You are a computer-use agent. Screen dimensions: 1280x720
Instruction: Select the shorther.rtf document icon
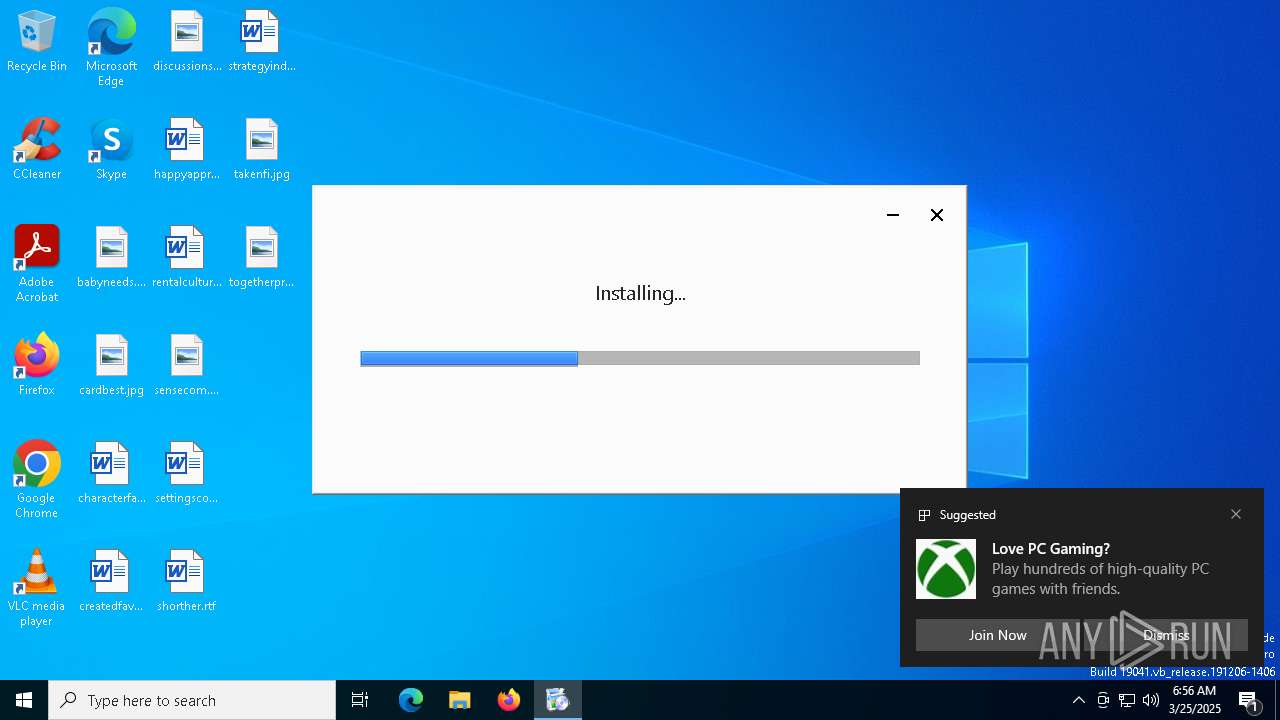pos(187,582)
